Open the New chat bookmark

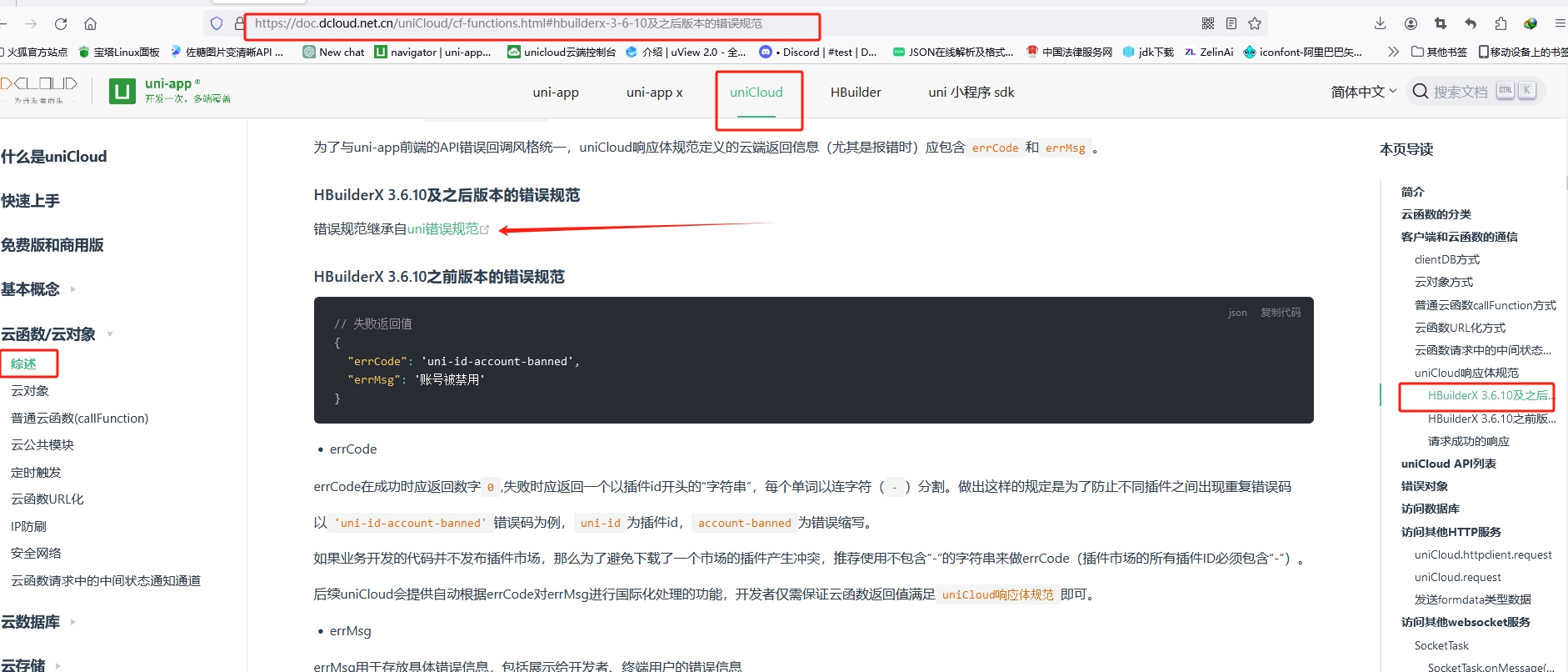click(334, 52)
